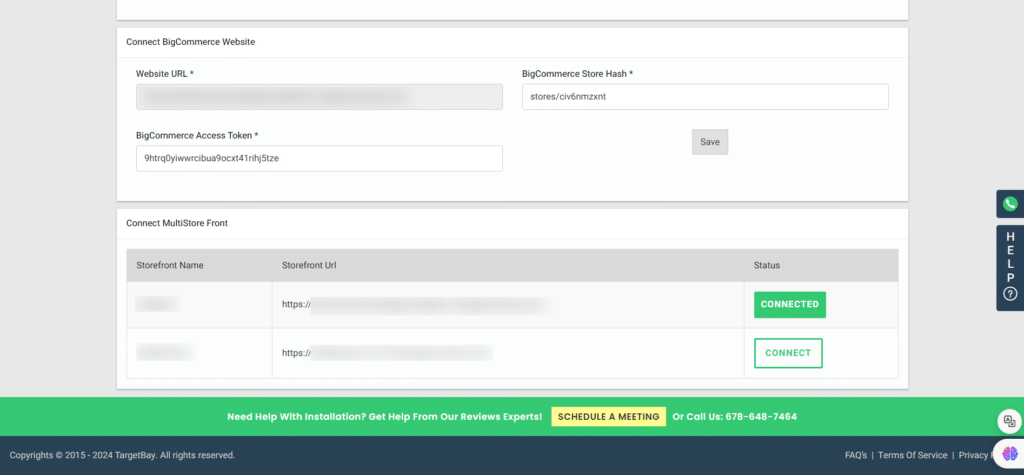Click the Status column header

(767, 266)
